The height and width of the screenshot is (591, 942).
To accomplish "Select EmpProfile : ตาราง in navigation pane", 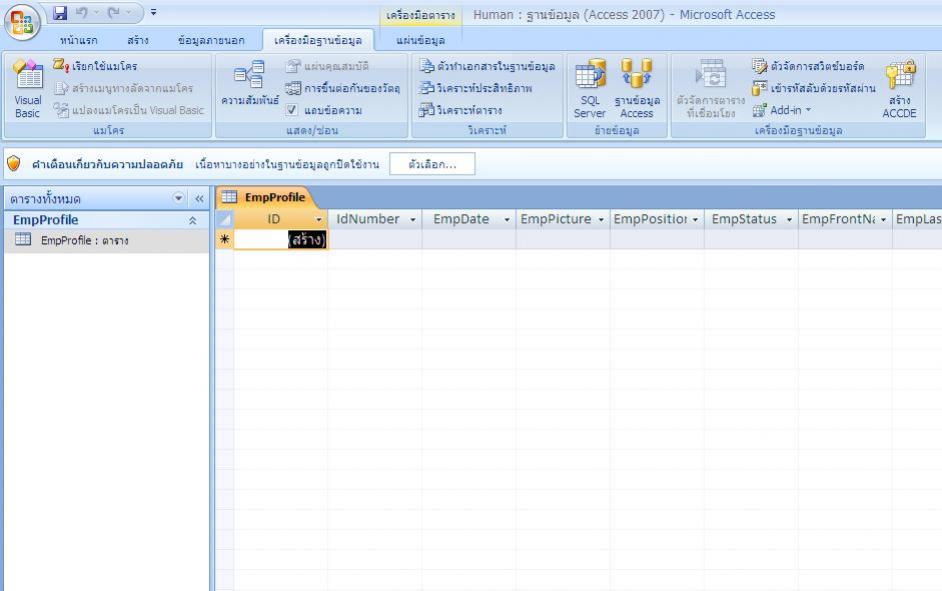I will click(107, 240).
